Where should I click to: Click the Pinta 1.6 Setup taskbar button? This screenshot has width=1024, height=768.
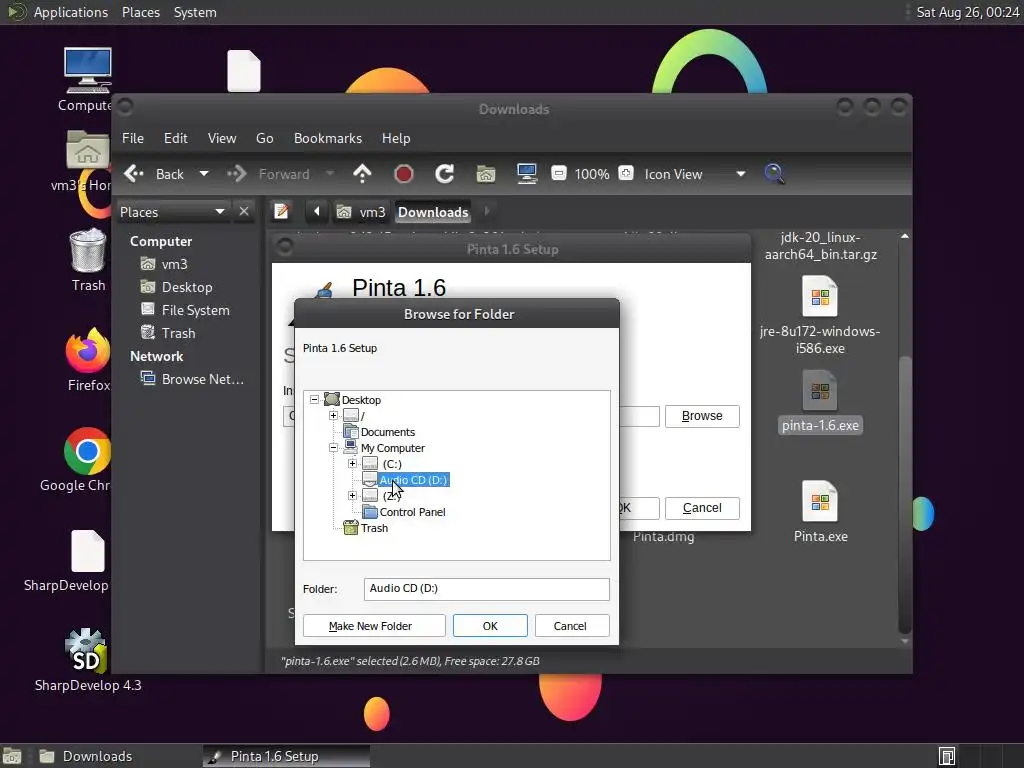point(286,756)
